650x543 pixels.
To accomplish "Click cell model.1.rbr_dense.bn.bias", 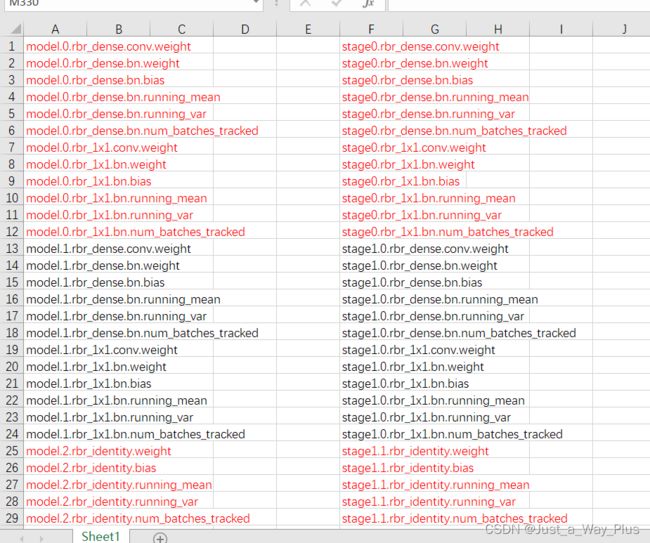I will (x=95, y=282).
